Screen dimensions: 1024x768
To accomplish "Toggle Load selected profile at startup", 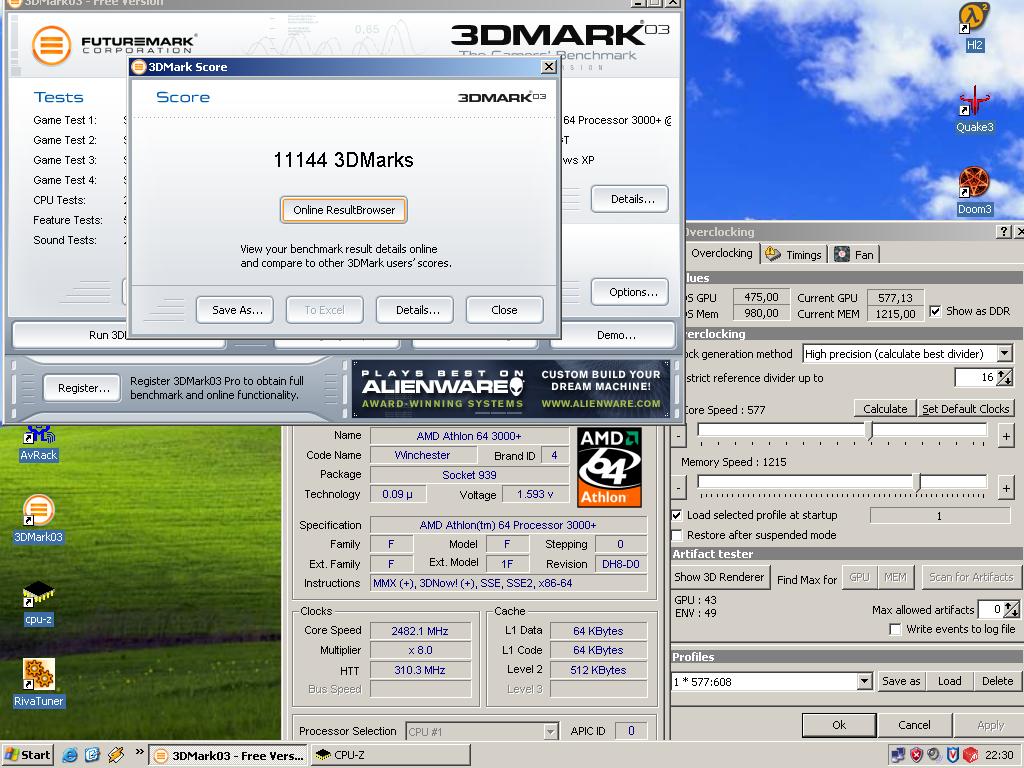I will pyautogui.click(x=677, y=515).
